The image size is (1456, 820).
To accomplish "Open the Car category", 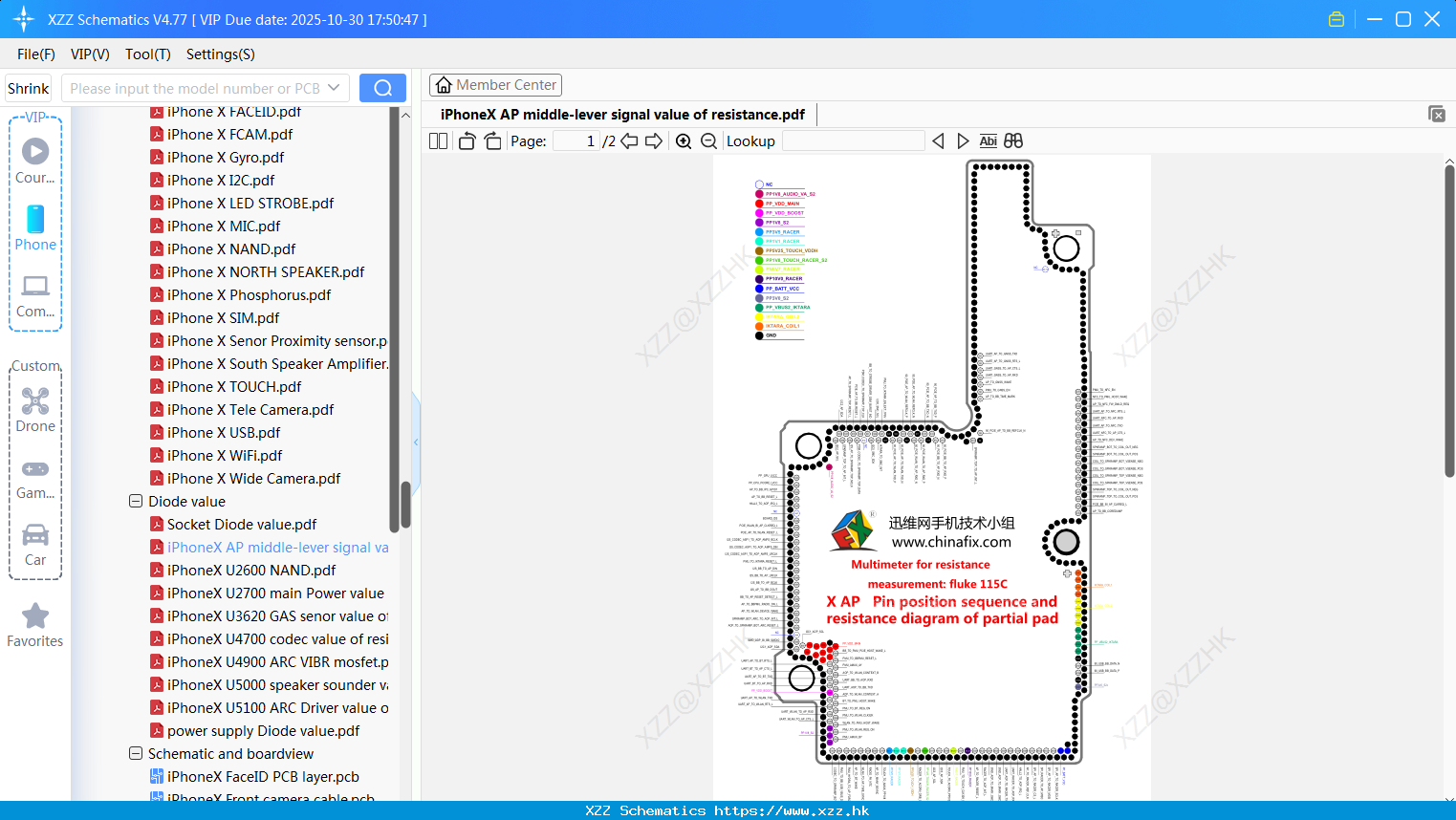I will coord(35,546).
